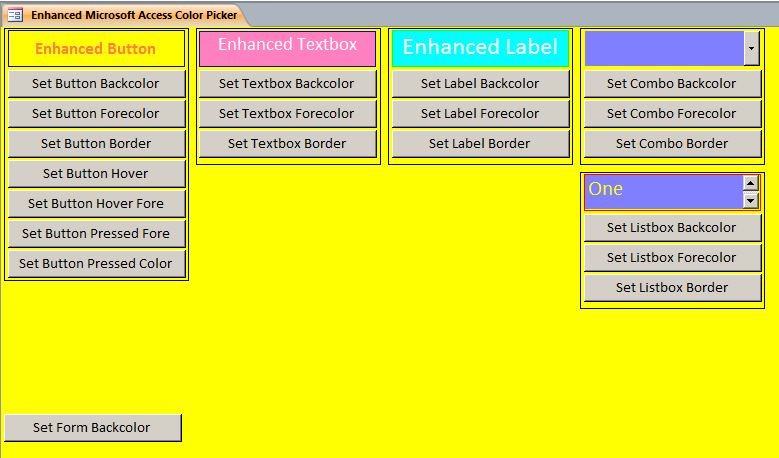Viewport: 779px width, 458px height.
Task: Select the 'One' item in the listbox
Action: (663, 189)
